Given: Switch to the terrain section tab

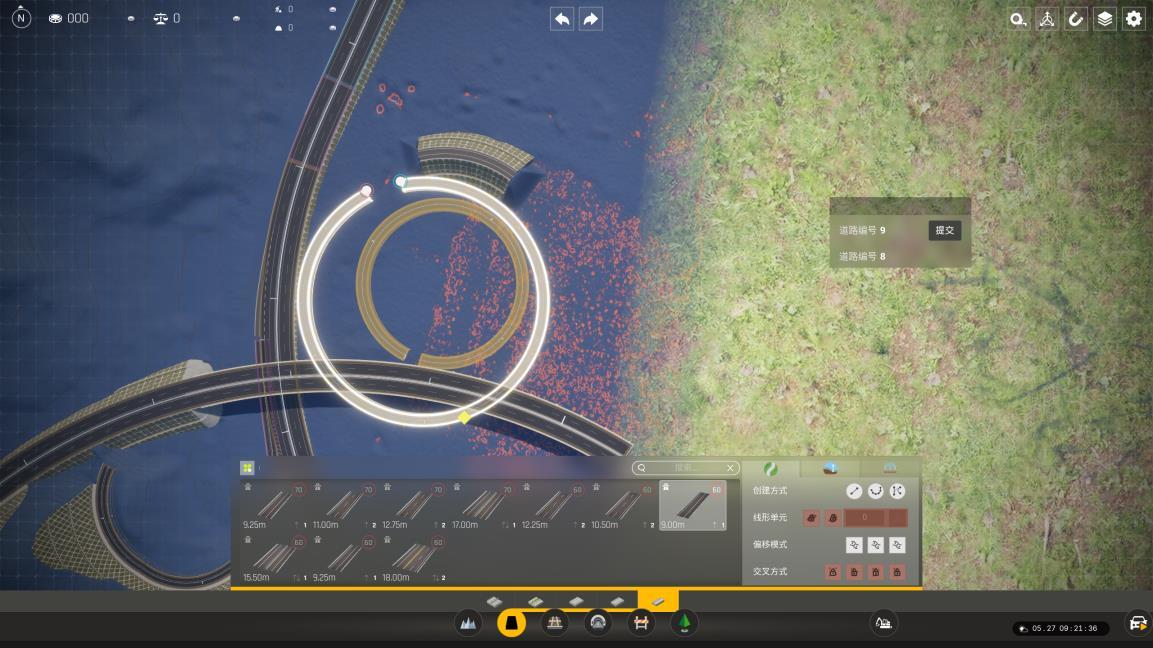Looking at the screenshot, I should [830, 468].
